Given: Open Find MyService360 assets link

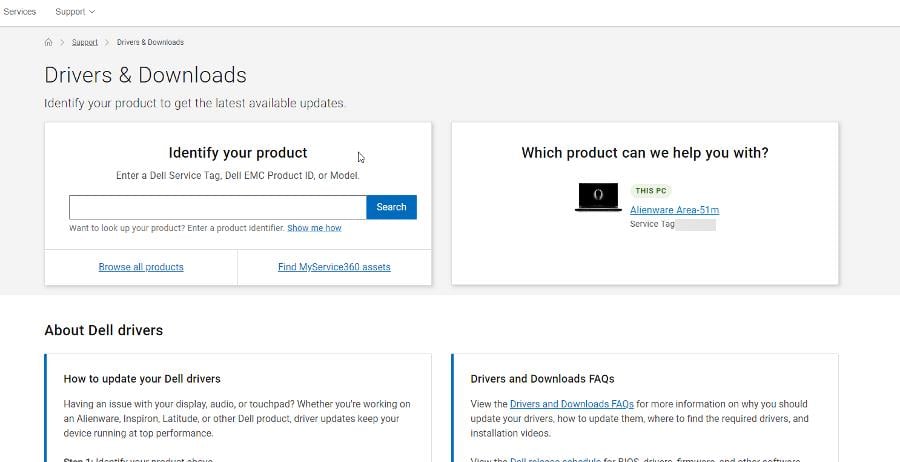Looking at the screenshot, I should (x=334, y=267).
